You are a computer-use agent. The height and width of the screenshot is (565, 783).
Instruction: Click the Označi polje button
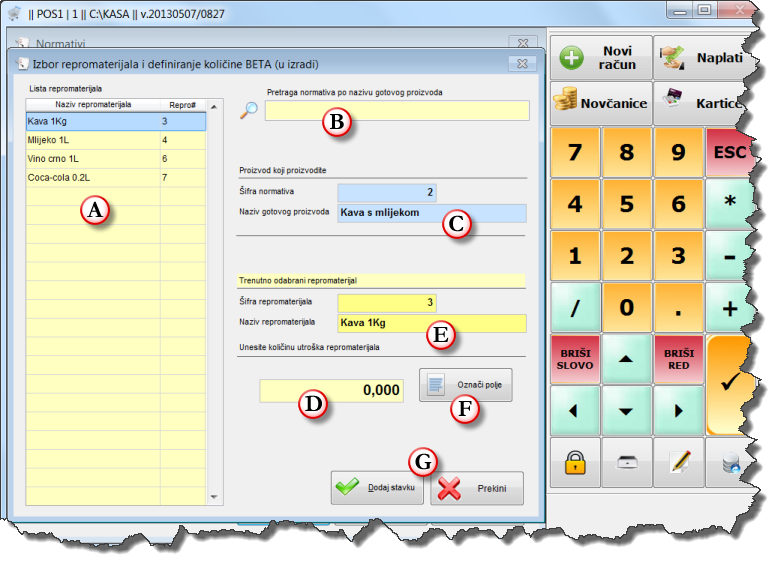465,385
